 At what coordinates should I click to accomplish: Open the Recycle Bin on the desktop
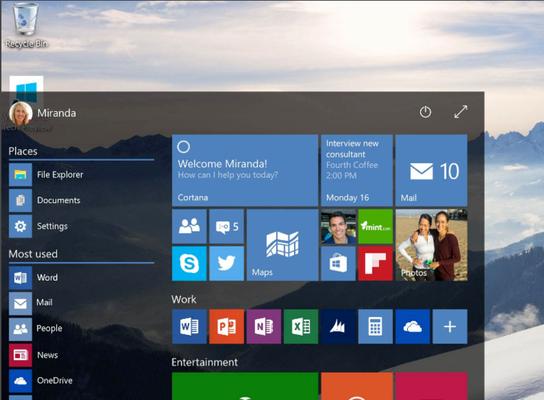click(x=26, y=24)
